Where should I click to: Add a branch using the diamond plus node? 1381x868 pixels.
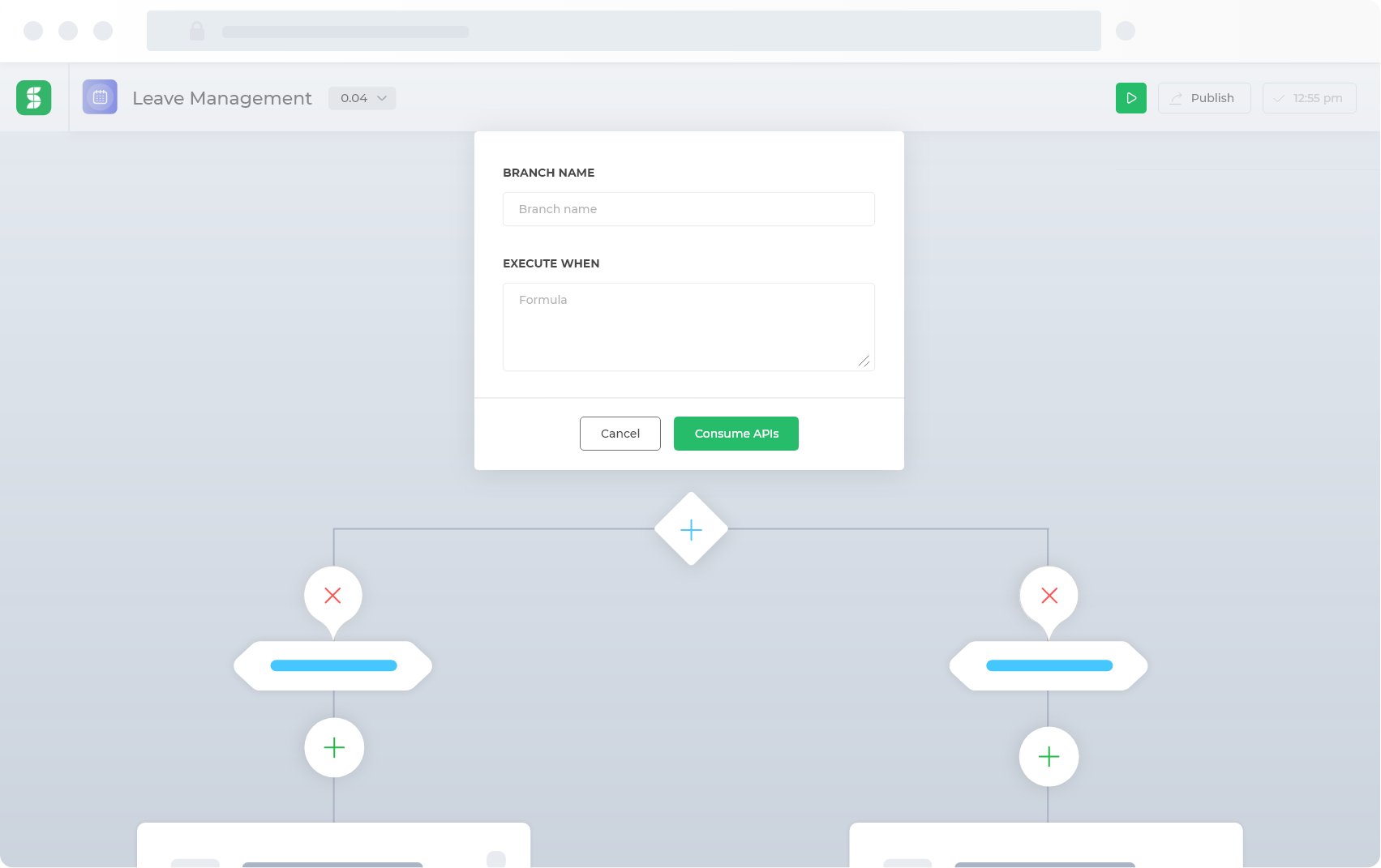[x=691, y=529]
